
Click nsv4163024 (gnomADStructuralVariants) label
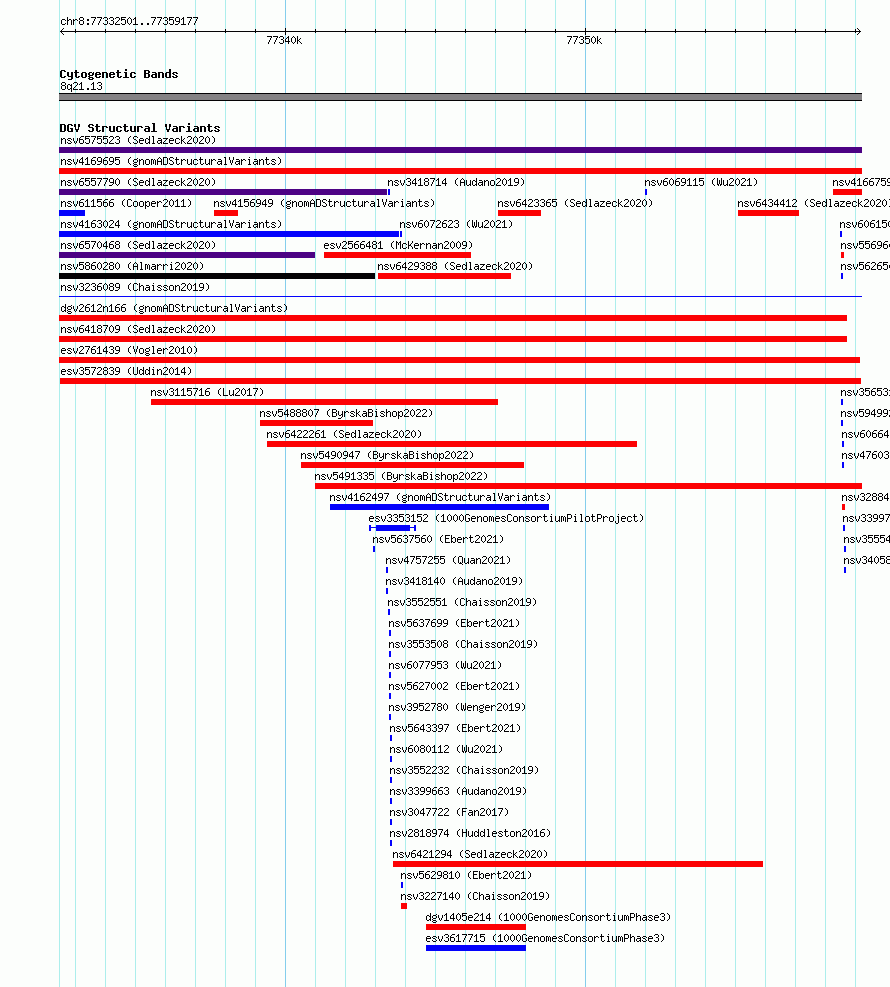coord(171,224)
